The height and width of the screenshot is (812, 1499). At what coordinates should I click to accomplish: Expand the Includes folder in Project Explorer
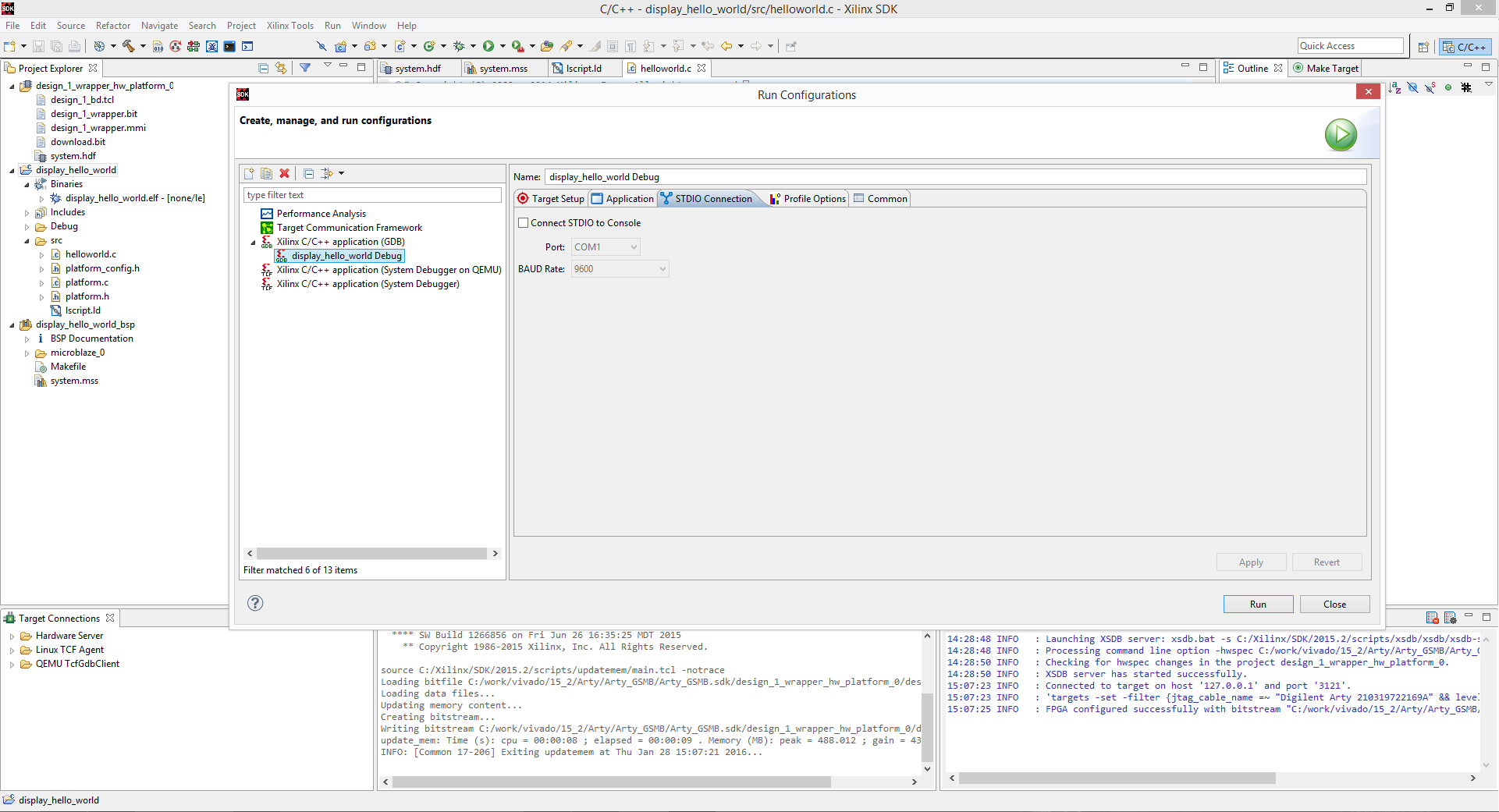27,213
